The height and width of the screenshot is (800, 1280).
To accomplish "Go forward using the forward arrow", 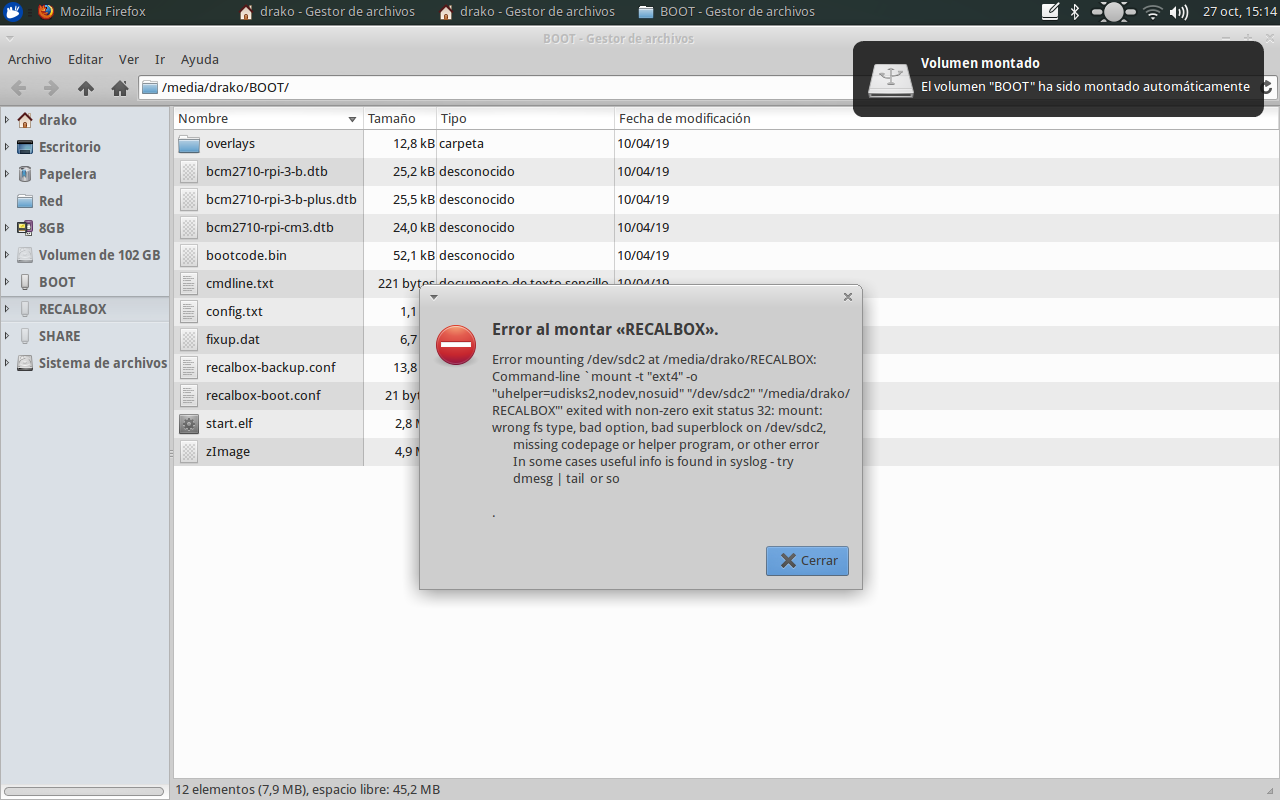I will (52, 88).
